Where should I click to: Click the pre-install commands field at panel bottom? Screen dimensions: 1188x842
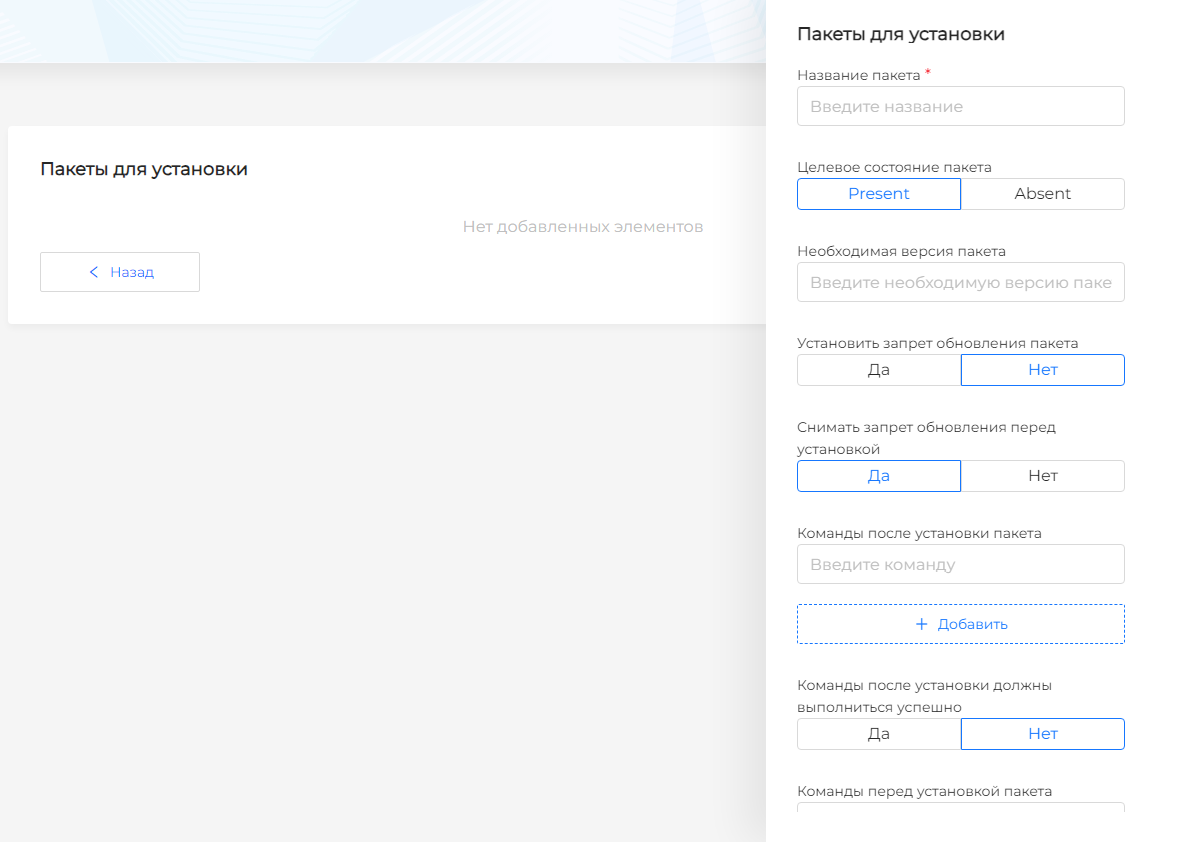[x=960, y=807]
